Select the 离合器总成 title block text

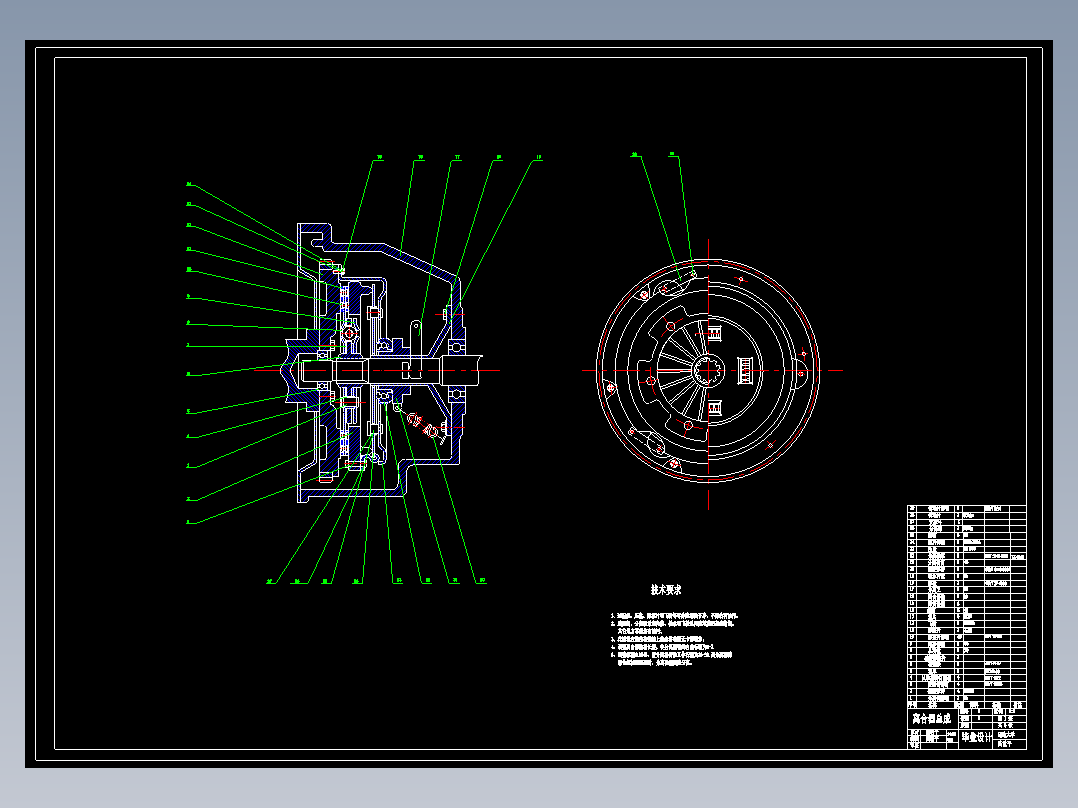(x=932, y=719)
